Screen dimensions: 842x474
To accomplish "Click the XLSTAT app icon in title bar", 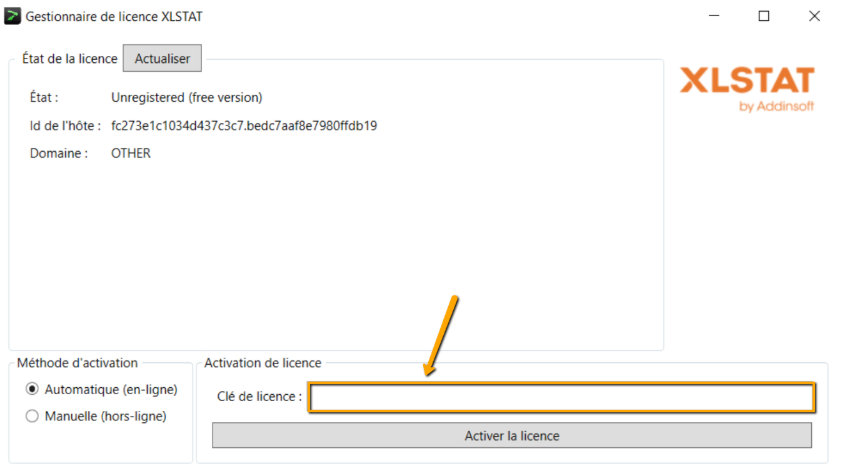I will 13,16.
